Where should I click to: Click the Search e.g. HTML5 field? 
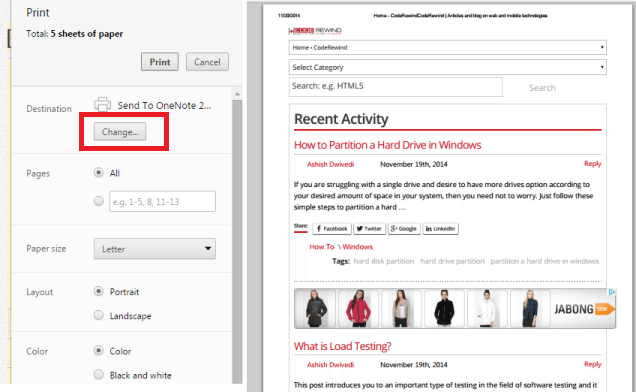[x=395, y=86]
